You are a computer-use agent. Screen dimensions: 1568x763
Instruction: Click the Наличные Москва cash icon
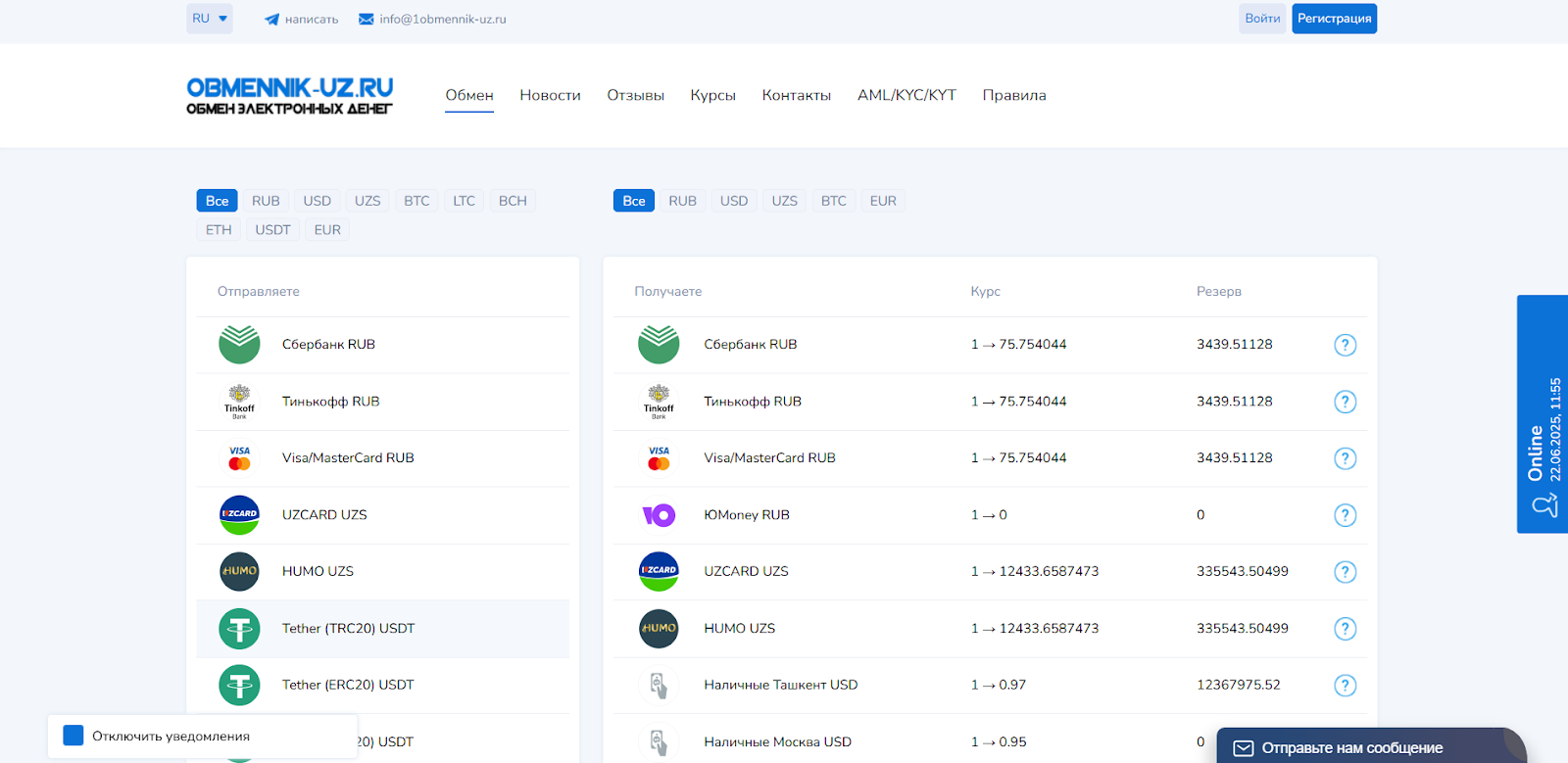click(x=659, y=742)
